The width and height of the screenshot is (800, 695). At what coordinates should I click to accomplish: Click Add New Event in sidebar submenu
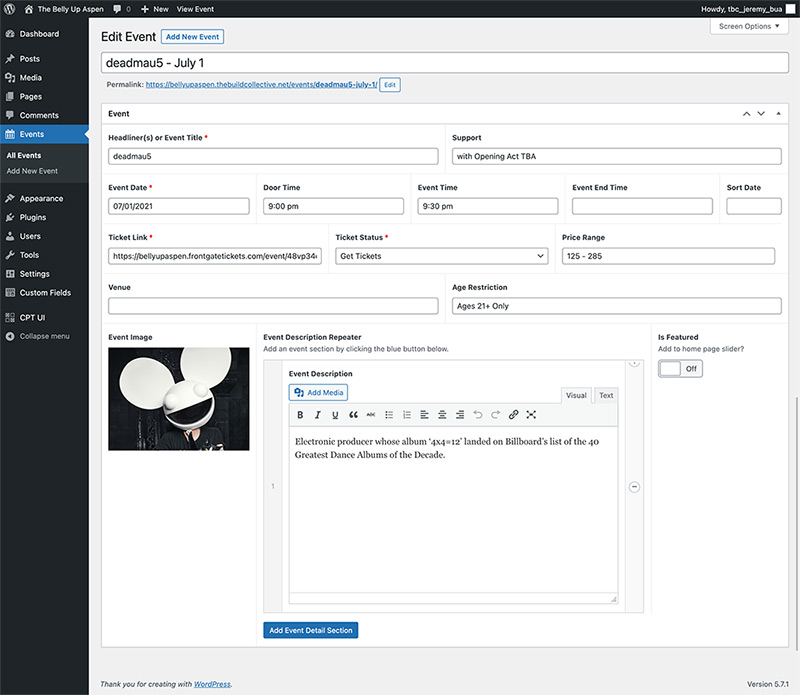click(x=32, y=171)
